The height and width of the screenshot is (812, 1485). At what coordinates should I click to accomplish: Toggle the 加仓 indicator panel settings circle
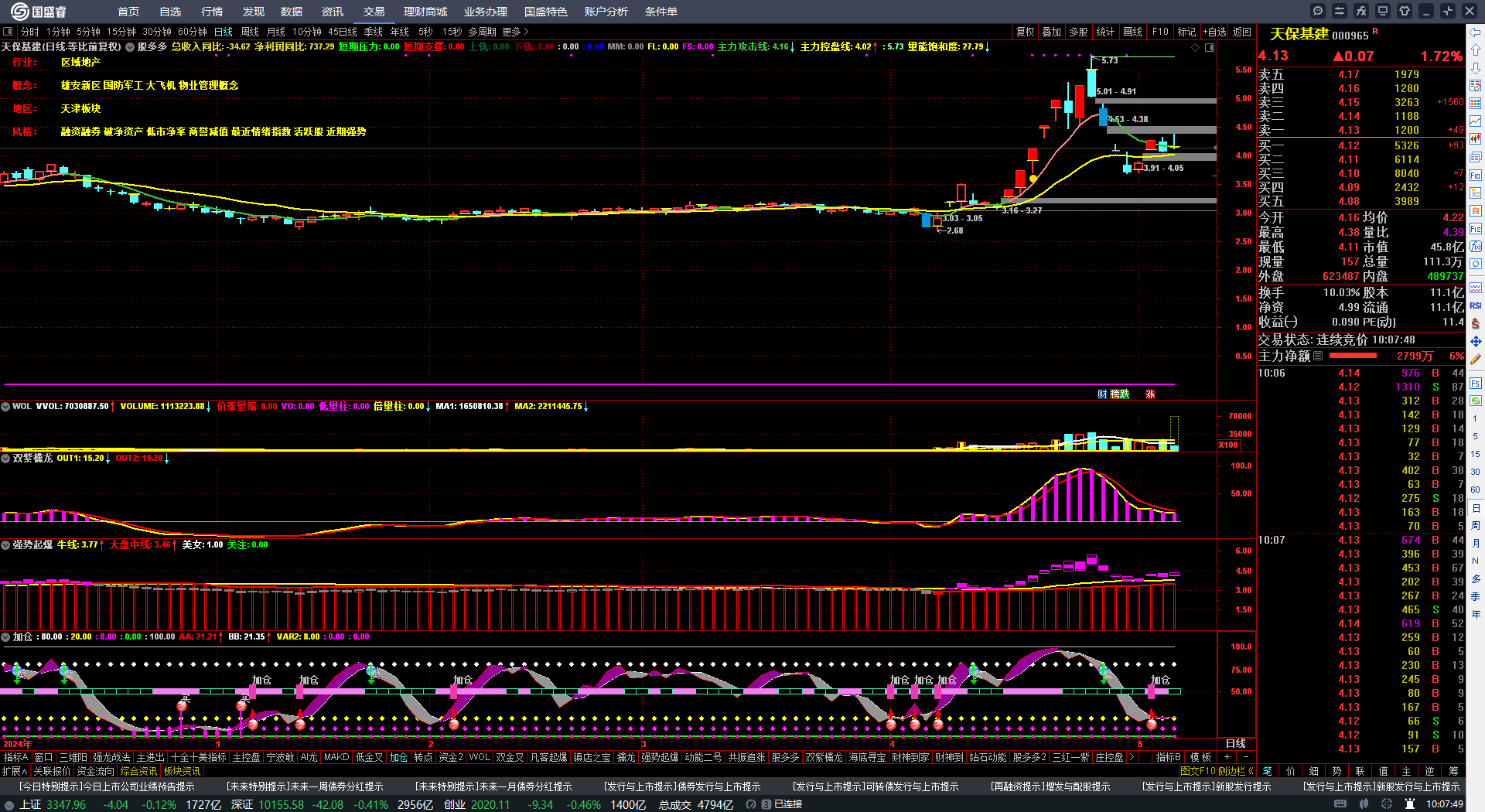pos(5,636)
